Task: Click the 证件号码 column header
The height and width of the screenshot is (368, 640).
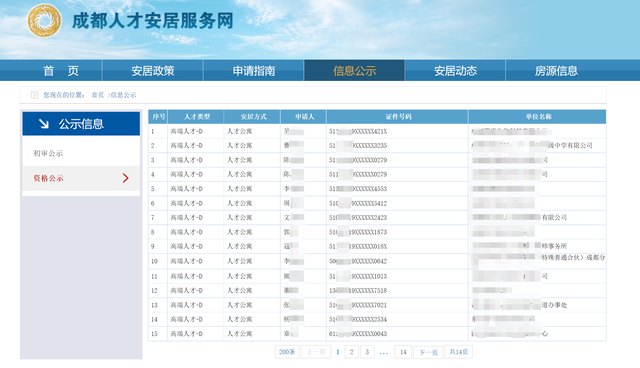Action: click(398, 117)
